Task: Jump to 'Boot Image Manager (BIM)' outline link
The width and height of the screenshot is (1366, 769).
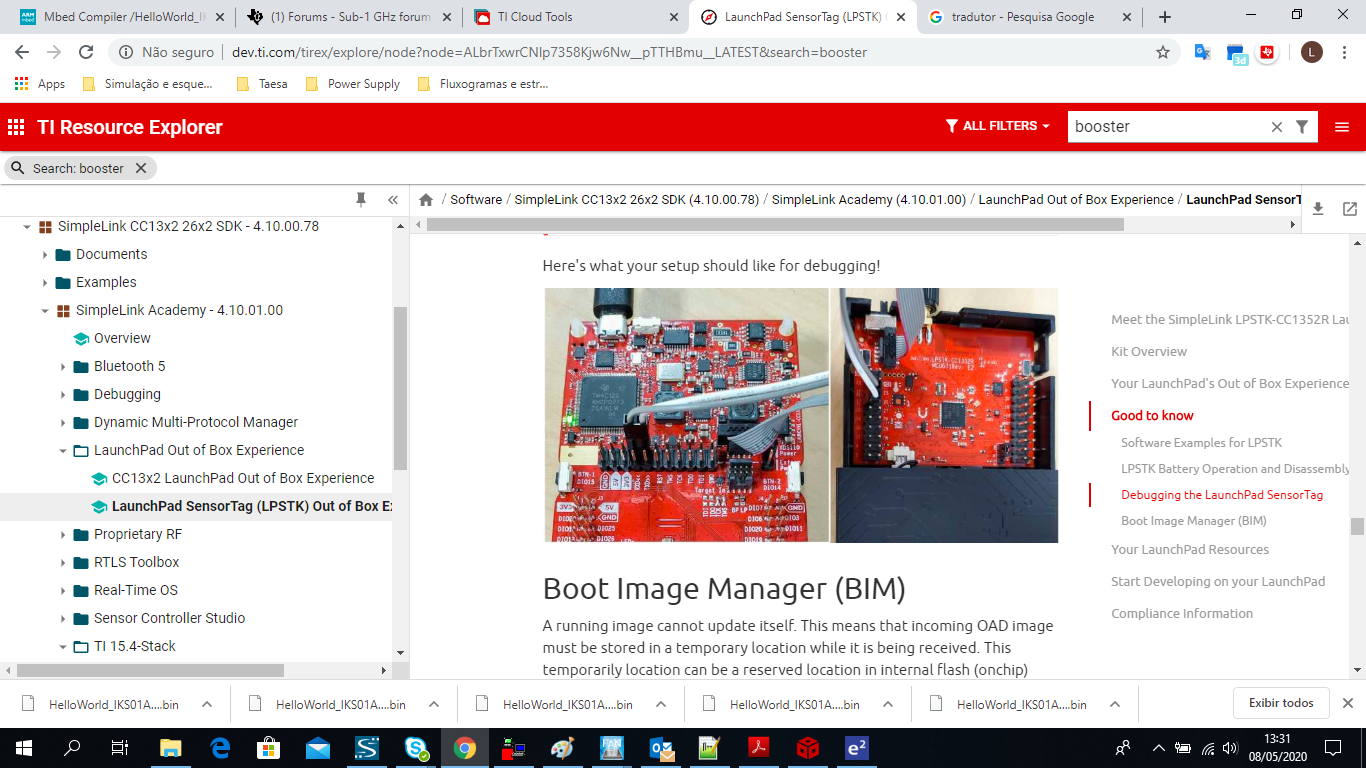Action: point(1194,521)
